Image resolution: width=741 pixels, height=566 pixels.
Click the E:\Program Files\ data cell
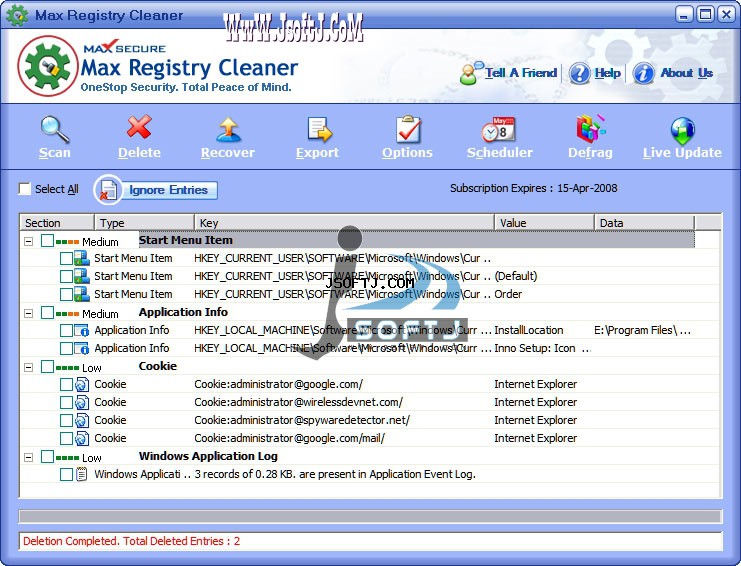tap(642, 330)
